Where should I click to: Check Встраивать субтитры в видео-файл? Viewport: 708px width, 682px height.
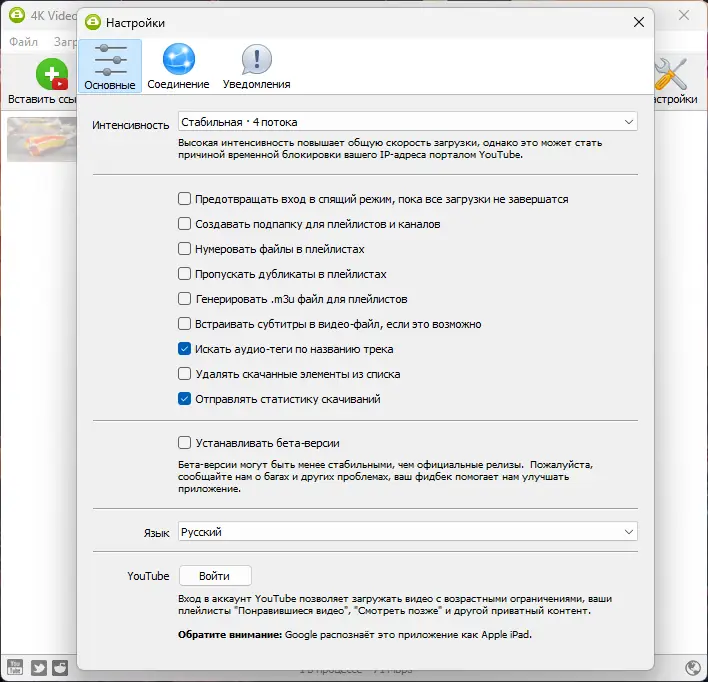pos(184,323)
